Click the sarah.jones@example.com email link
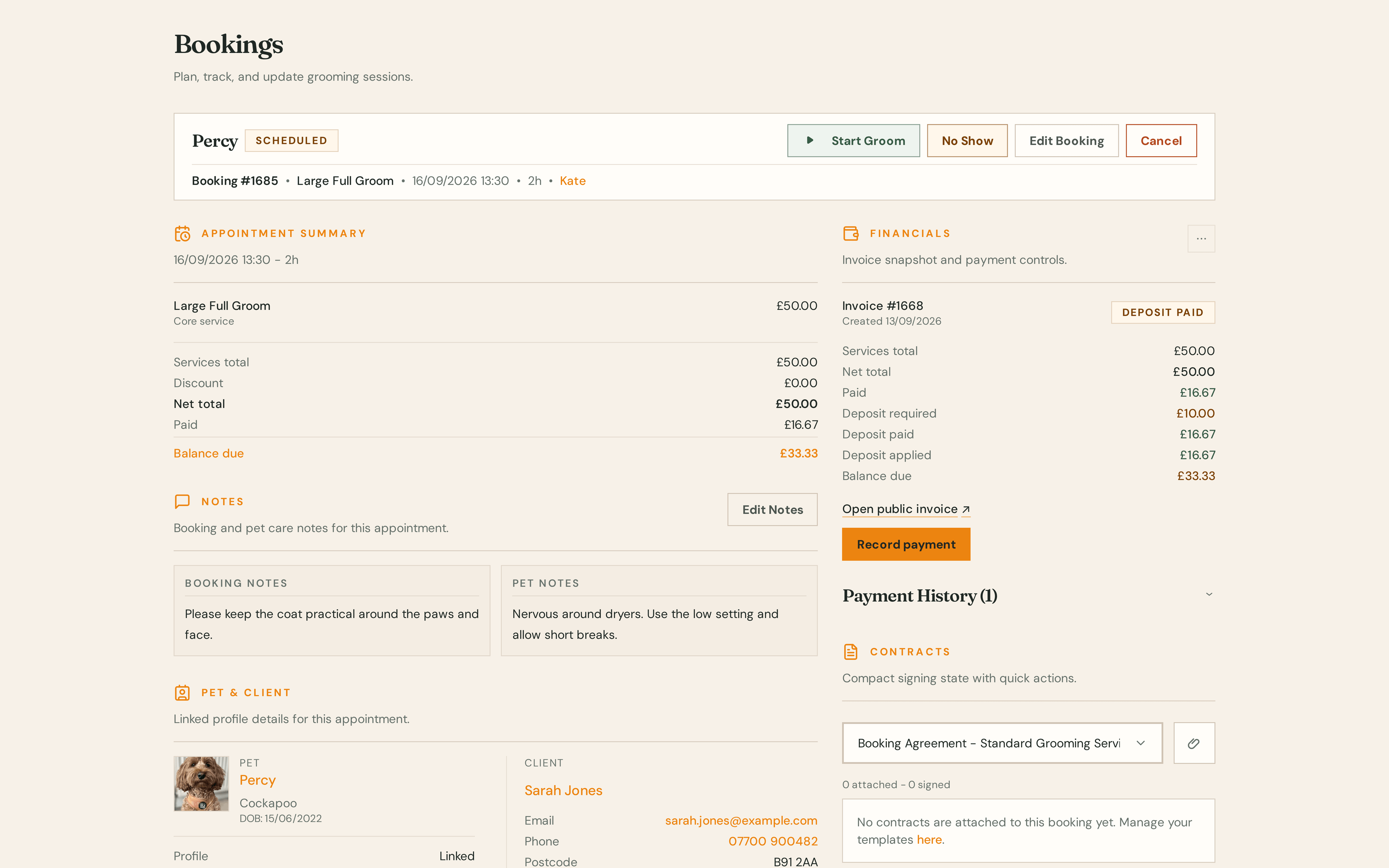1389x868 pixels. click(x=741, y=821)
